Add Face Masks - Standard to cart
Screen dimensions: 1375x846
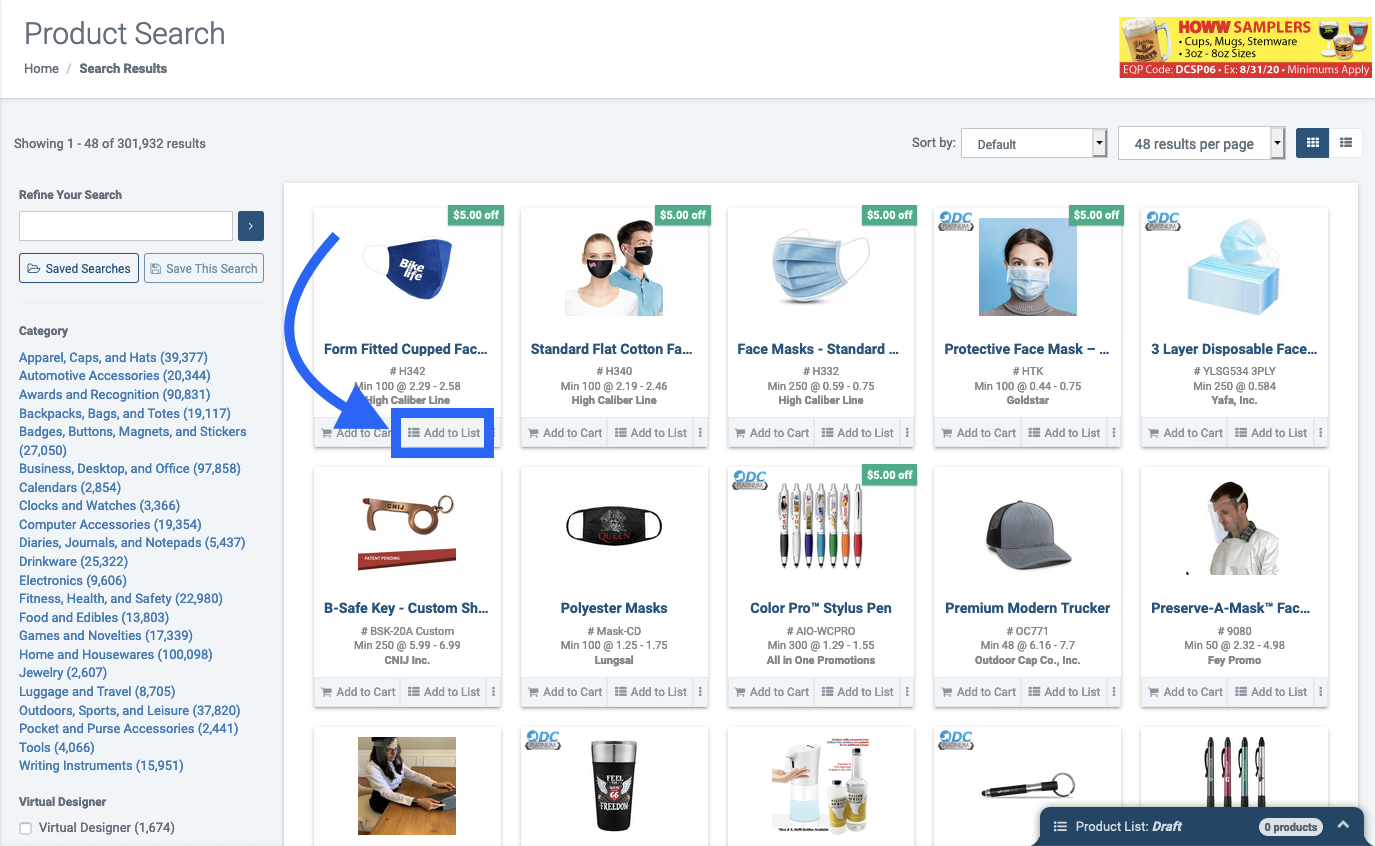tap(771, 433)
